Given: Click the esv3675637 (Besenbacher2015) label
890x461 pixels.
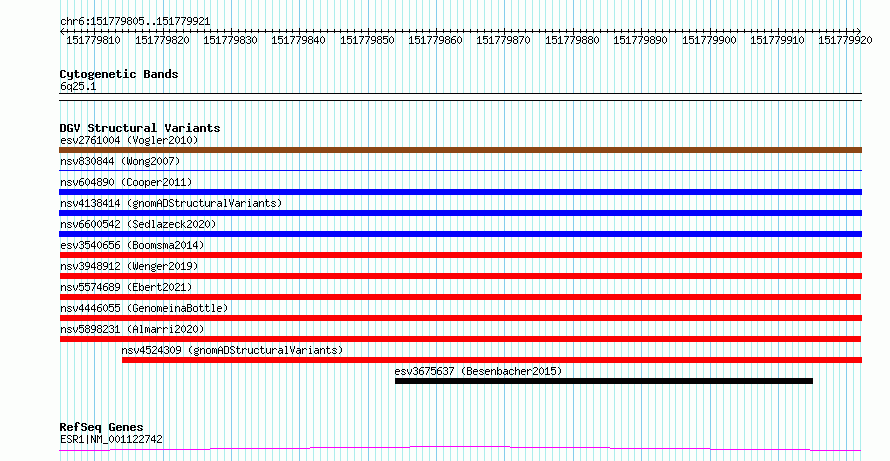Looking at the screenshot, I should pyautogui.click(x=478, y=371).
